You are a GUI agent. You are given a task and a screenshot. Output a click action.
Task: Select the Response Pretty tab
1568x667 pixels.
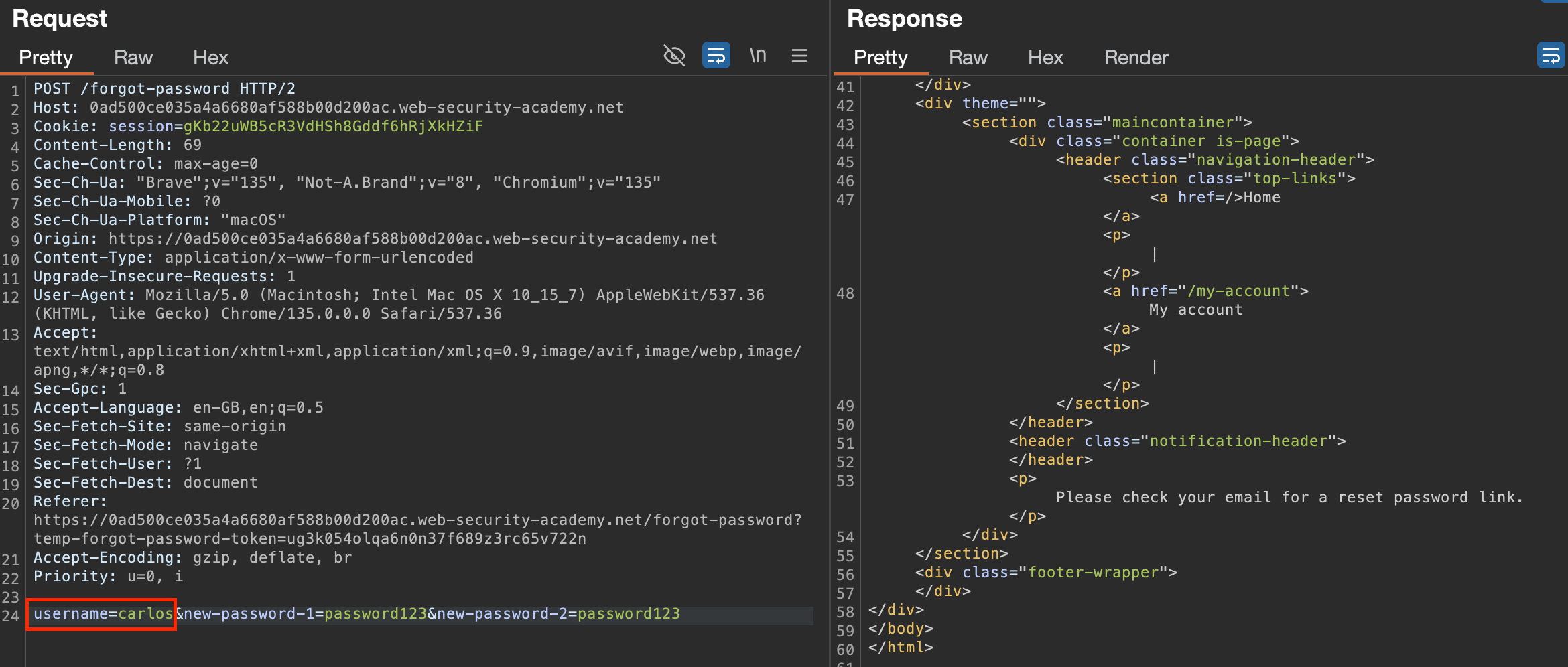880,58
